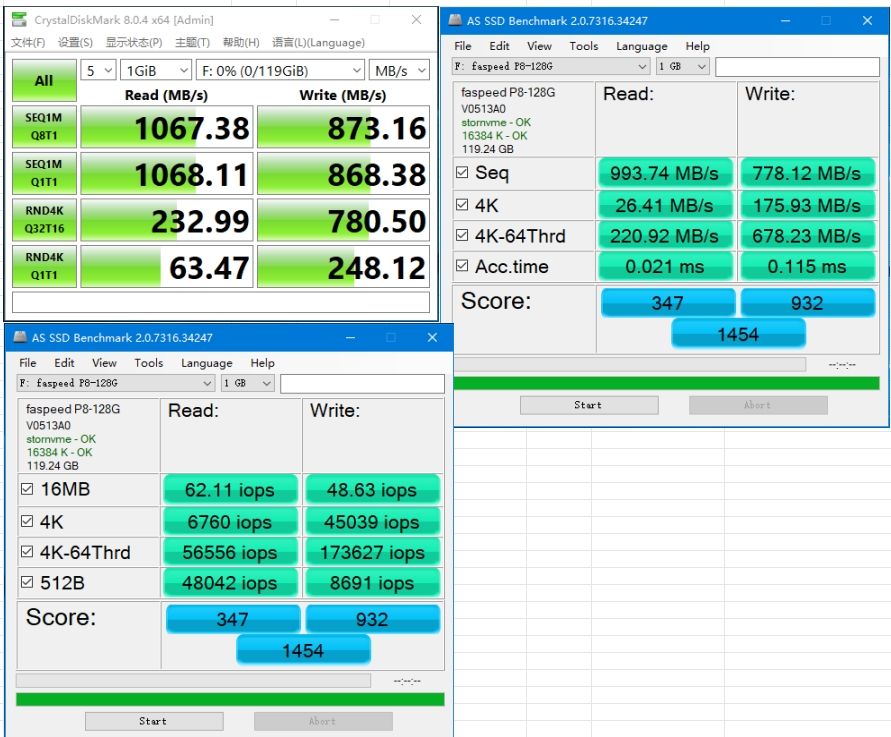The width and height of the screenshot is (891, 737).
Task: Open the 主题(T) menu in CrystalDiskMark
Action: pyautogui.click(x=192, y=42)
